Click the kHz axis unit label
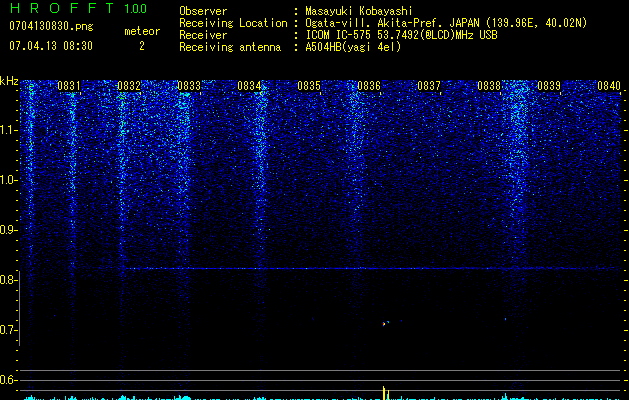629x400 pixels. pos(9,81)
